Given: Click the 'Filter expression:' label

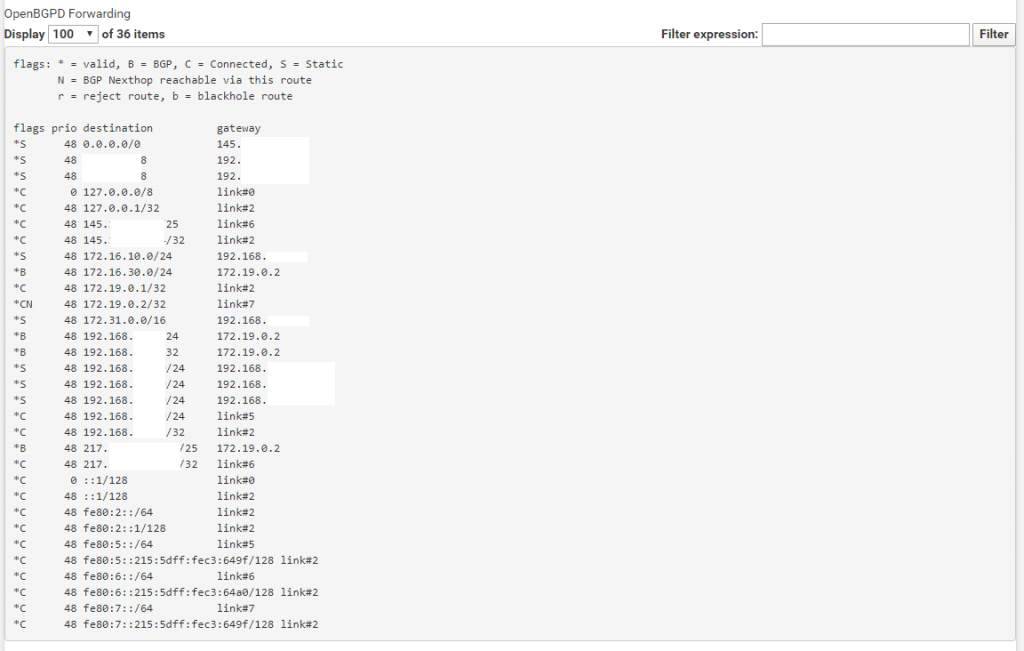Looking at the screenshot, I should coord(709,34).
